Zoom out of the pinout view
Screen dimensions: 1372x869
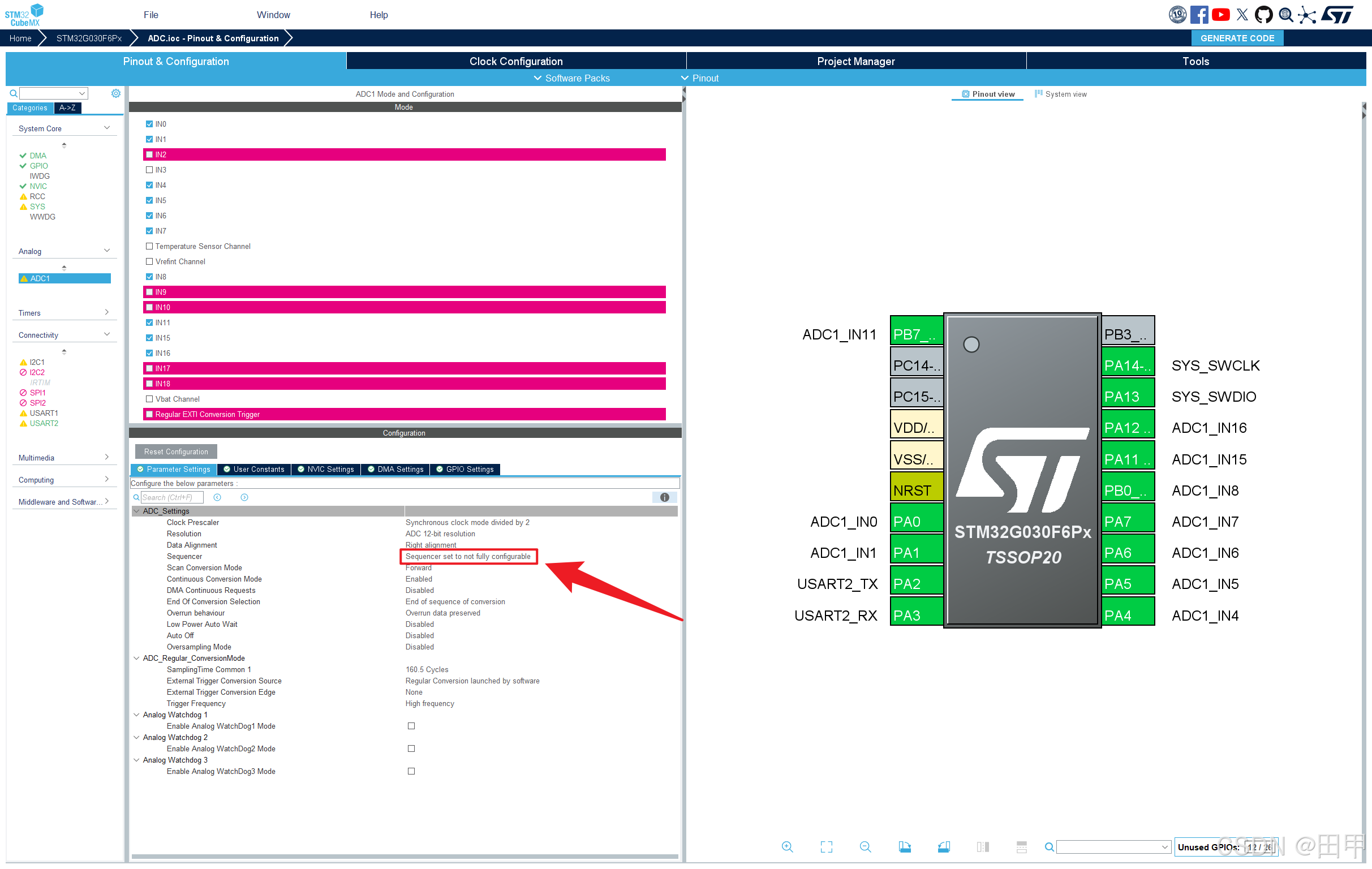865,847
